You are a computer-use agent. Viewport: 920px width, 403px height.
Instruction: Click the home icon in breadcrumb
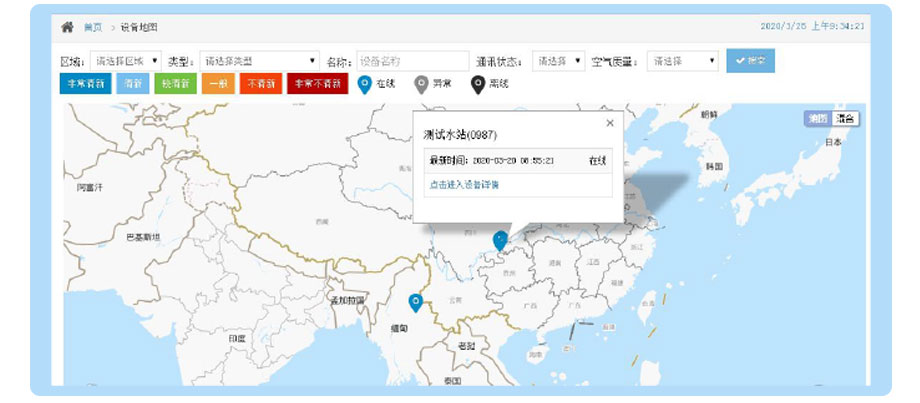68,27
